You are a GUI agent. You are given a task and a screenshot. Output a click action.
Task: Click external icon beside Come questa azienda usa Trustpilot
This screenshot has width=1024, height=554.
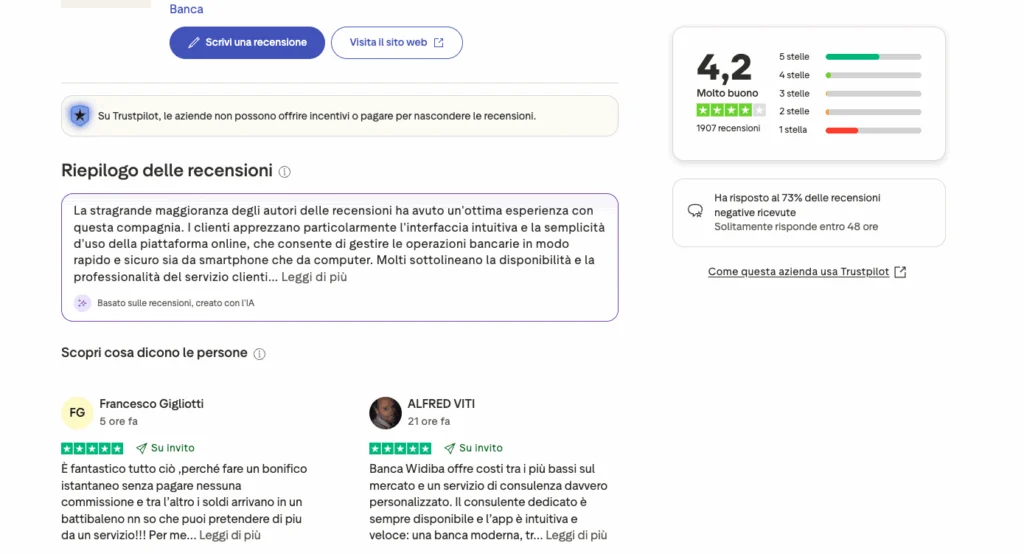[900, 272]
